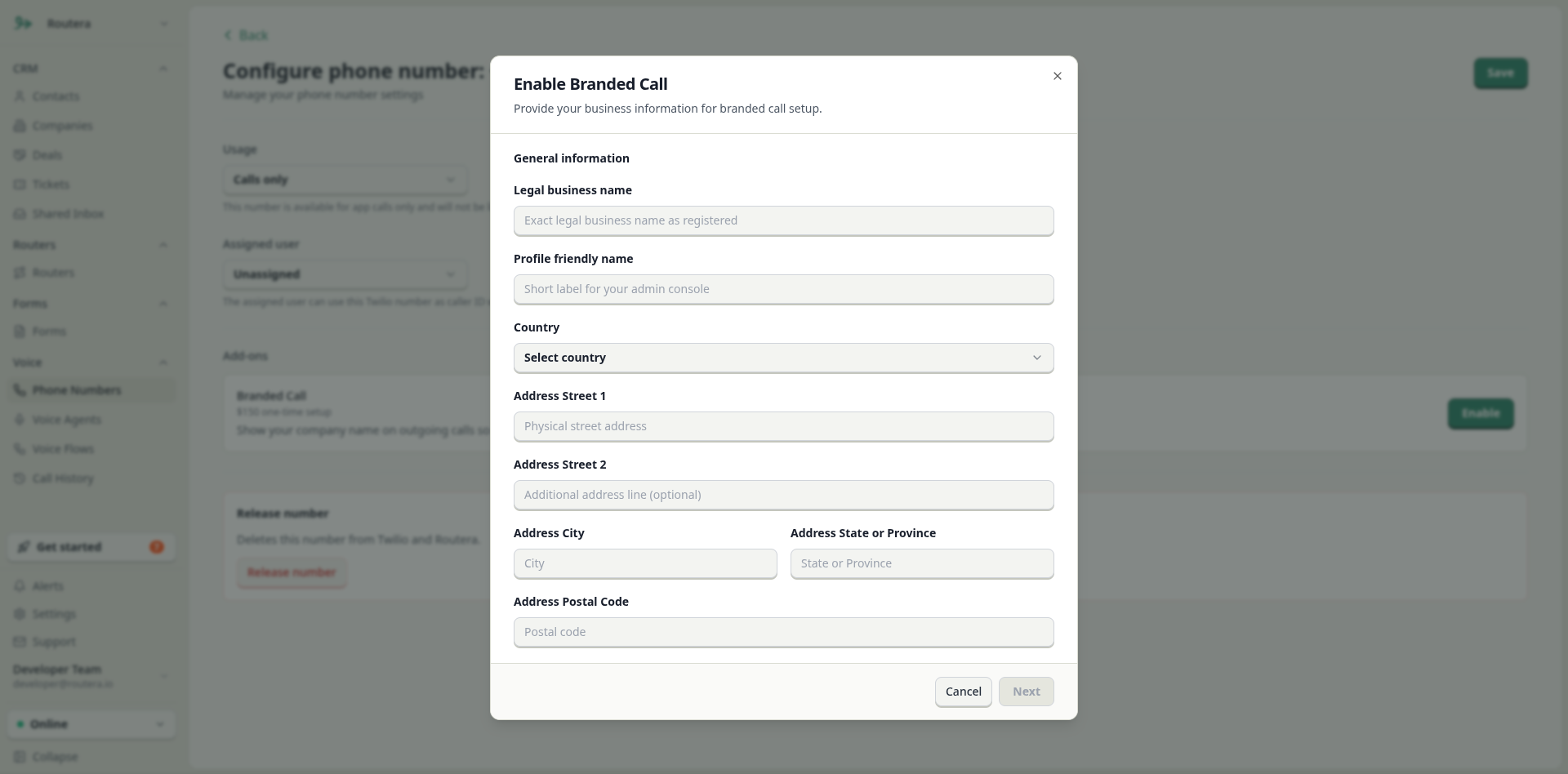Viewport: 1568px width, 774px height.
Task: Open the Calls only usage dropdown
Action: coord(345,180)
